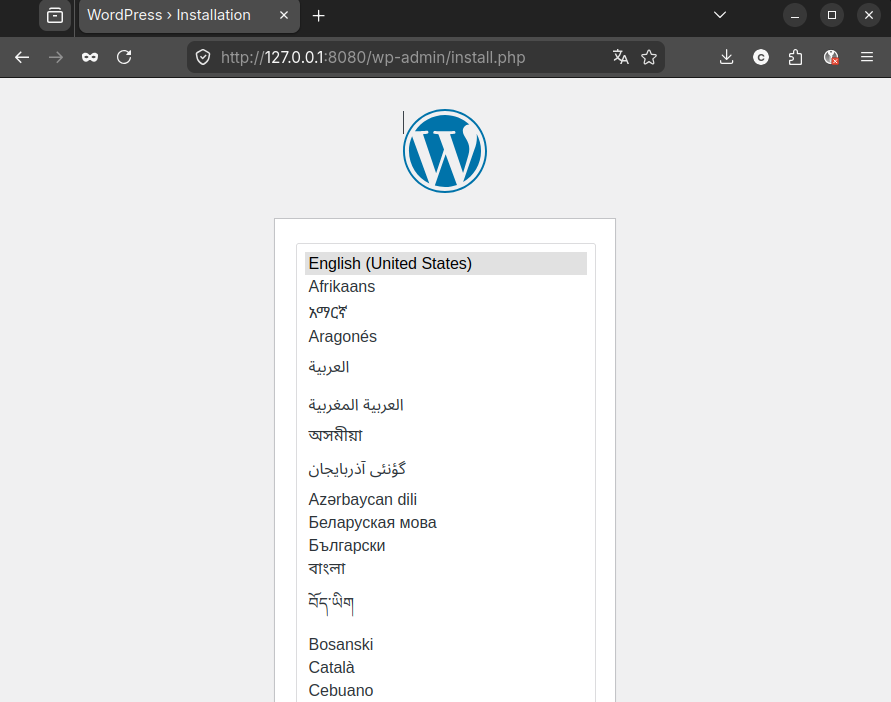
Task: Click the tab overview icon at top left
Action: tap(55, 15)
